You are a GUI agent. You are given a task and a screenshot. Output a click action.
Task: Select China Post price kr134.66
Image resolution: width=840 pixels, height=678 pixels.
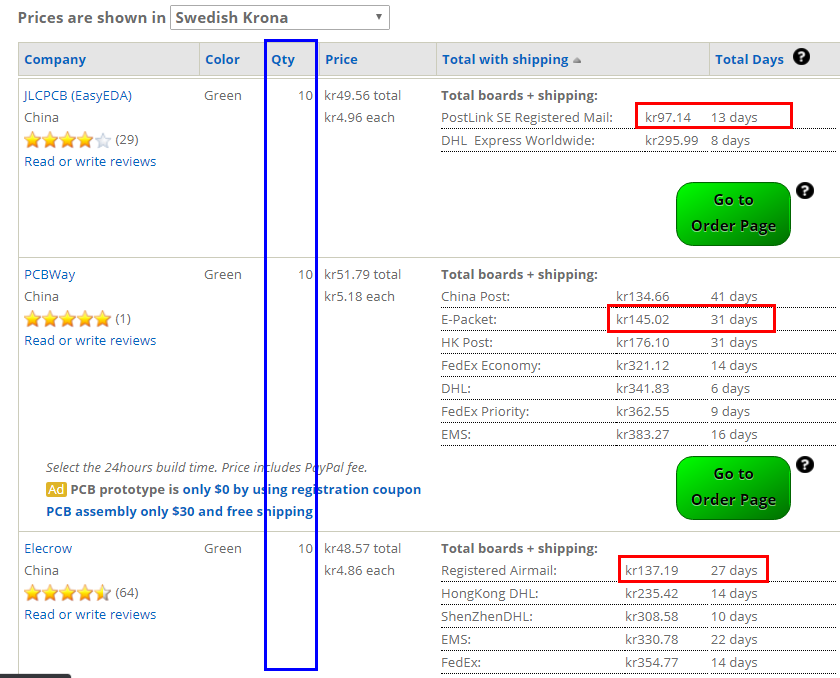pyautogui.click(x=643, y=297)
